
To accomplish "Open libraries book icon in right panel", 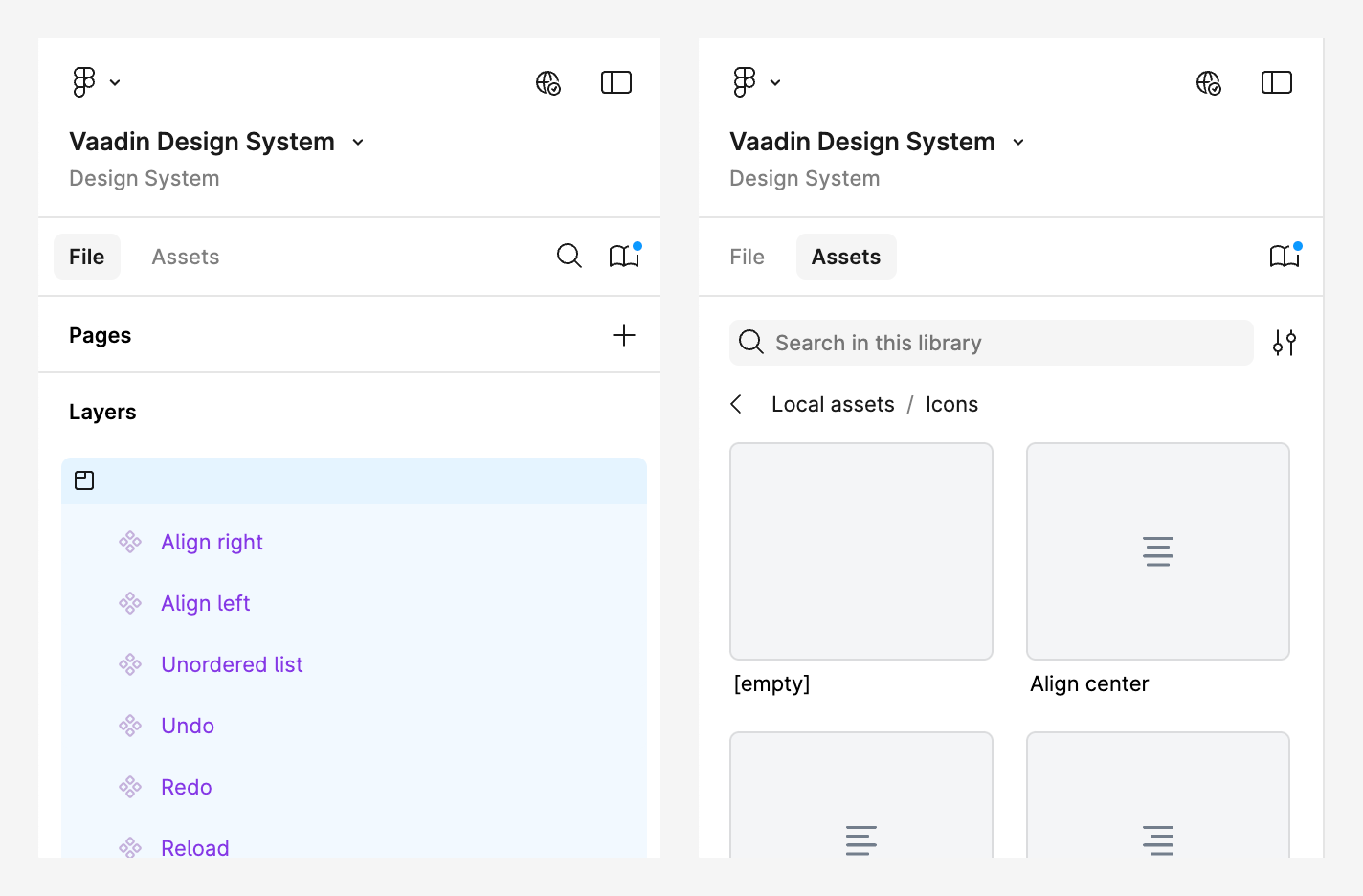I will tap(1285, 256).
